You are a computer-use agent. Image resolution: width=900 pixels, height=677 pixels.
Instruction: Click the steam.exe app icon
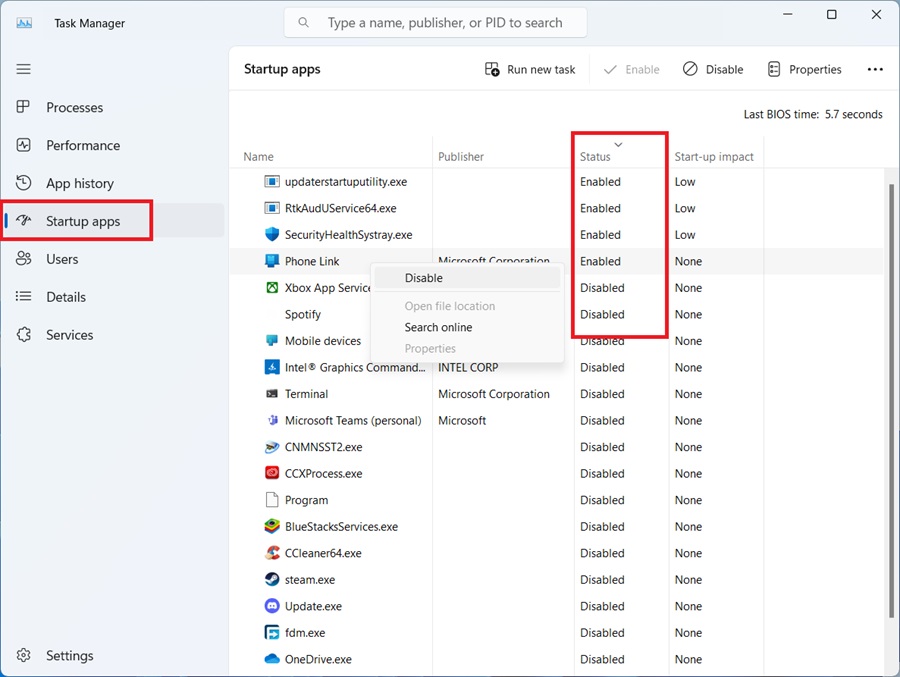tap(272, 579)
